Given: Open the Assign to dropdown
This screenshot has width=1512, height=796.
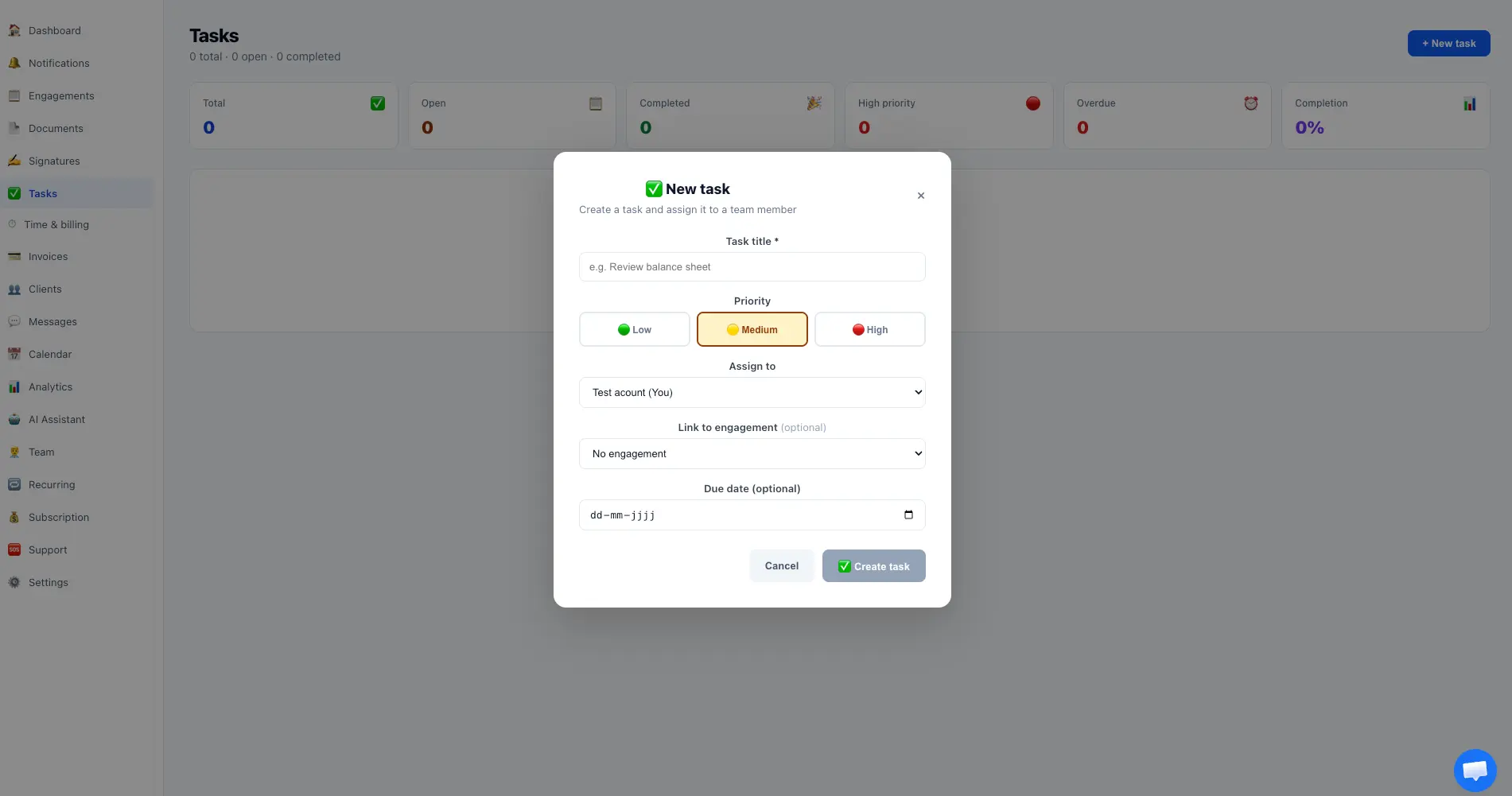Looking at the screenshot, I should [752, 392].
